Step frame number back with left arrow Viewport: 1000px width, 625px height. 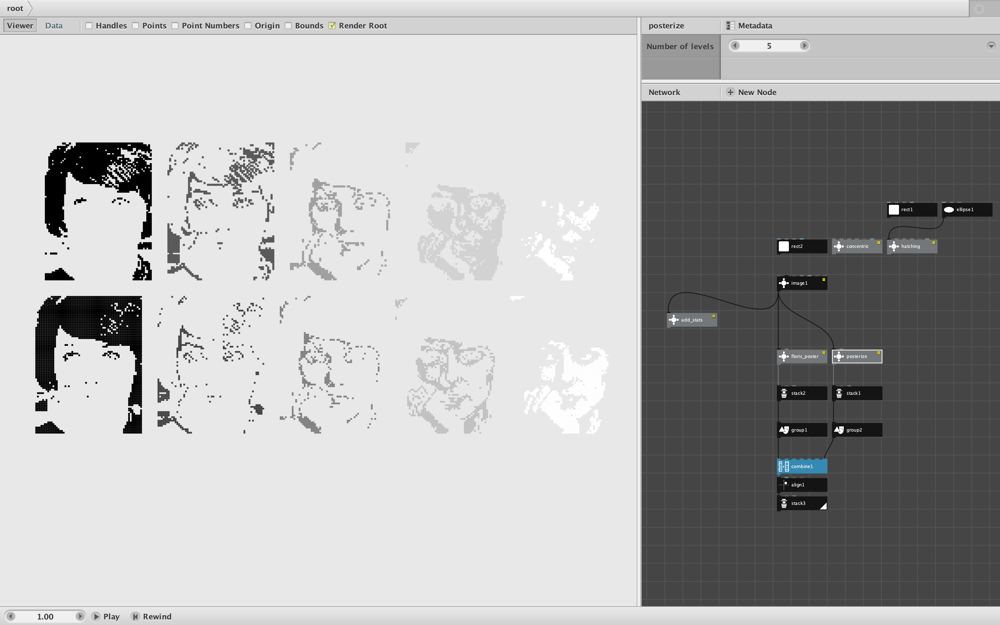(x=10, y=617)
